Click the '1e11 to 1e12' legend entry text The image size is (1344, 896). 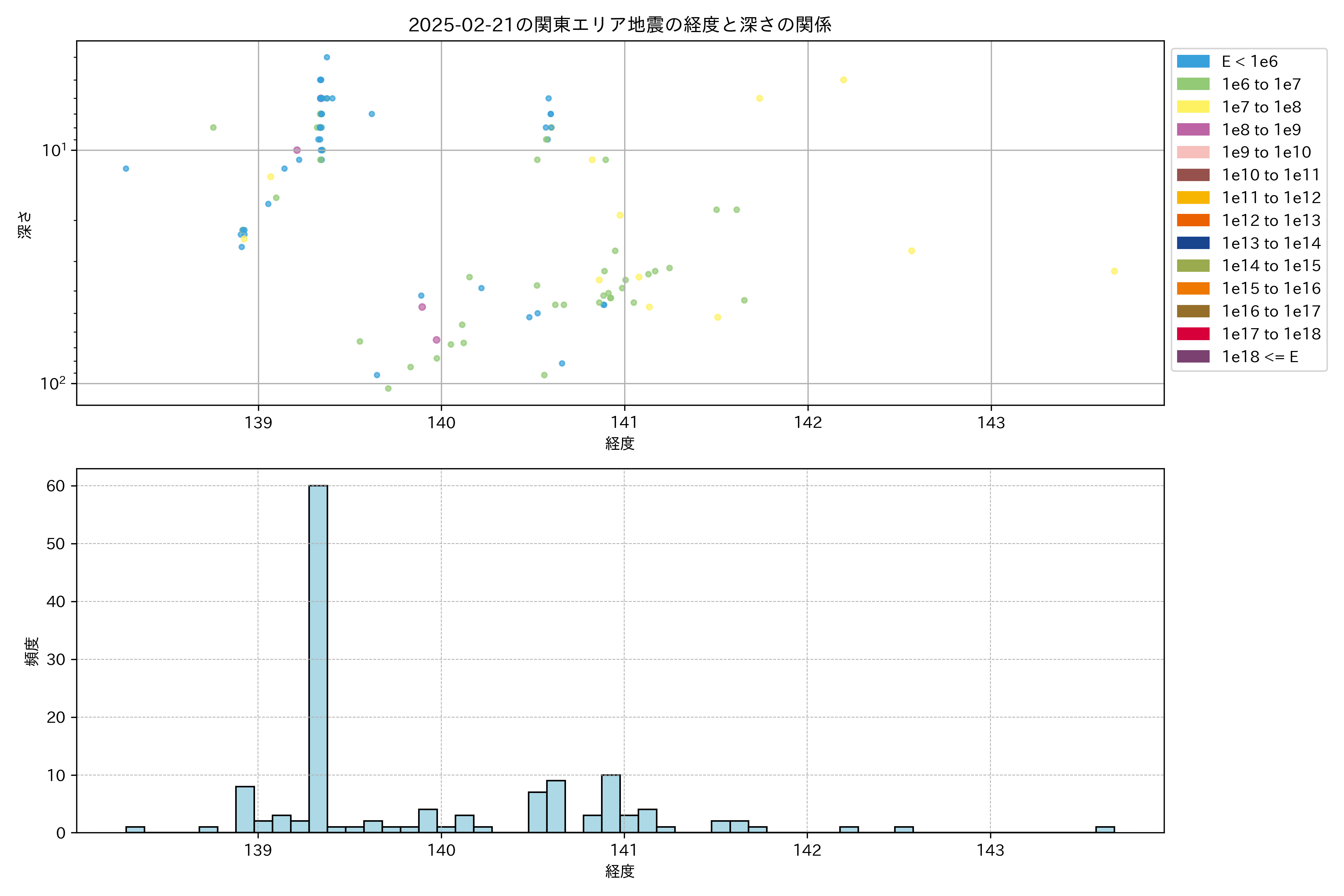point(1271,198)
